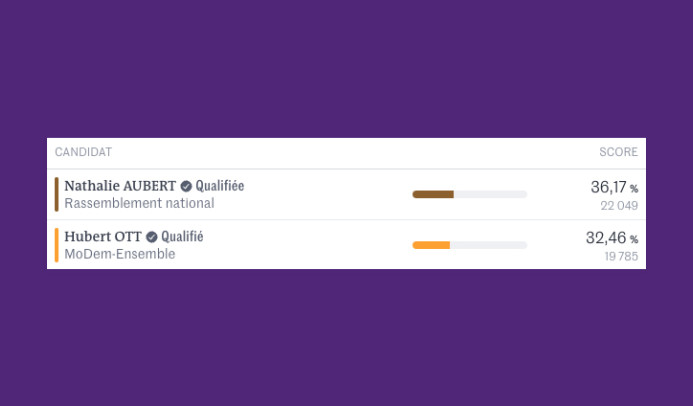Click the Qualifié status label for OTT
Viewport: 693px width, 406px height.
coord(182,237)
